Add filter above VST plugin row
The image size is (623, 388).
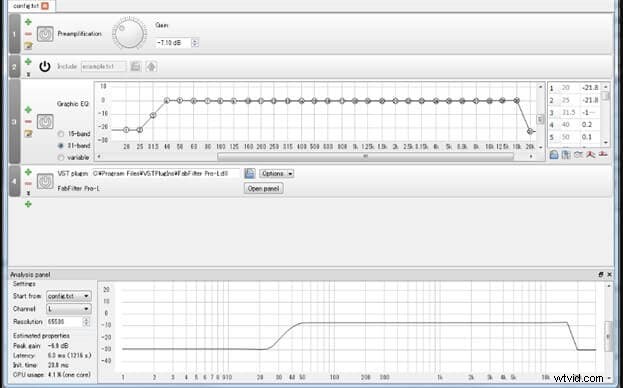28,172
